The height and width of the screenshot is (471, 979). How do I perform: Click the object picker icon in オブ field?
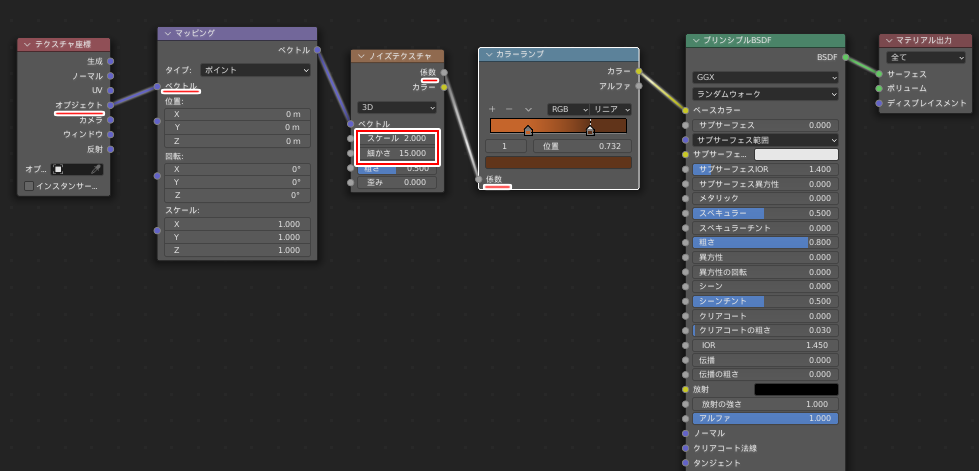[x=59, y=169]
